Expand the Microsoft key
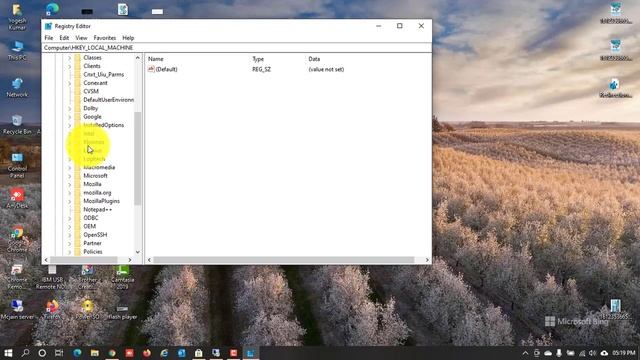 click(x=69, y=176)
